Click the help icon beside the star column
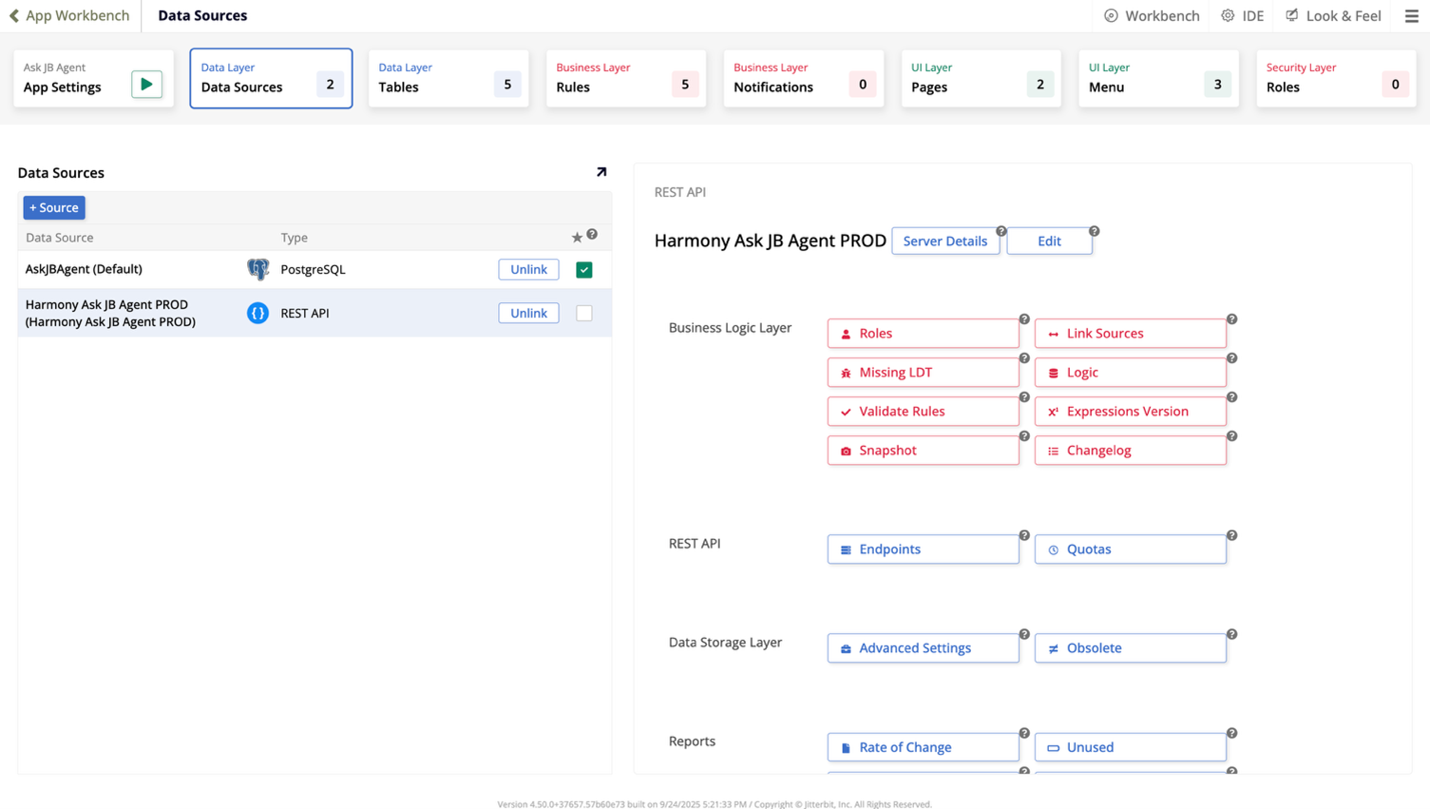The height and width of the screenshot is (809, 1430). (592, 235)
